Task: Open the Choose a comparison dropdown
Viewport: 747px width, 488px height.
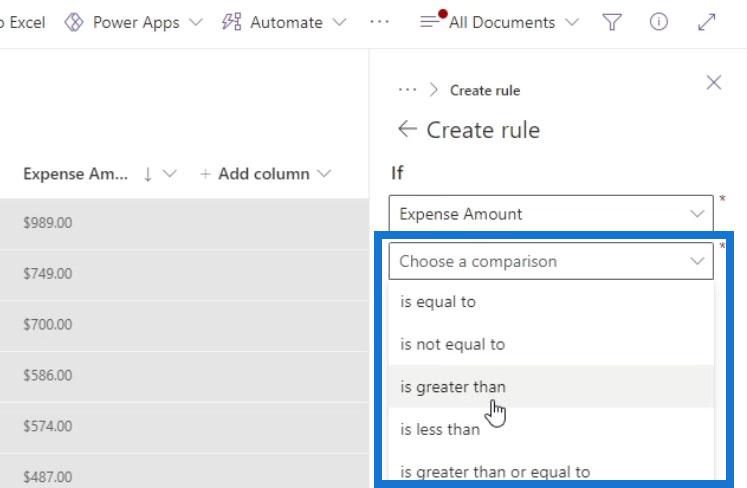Action: click(x=551, y=261)
